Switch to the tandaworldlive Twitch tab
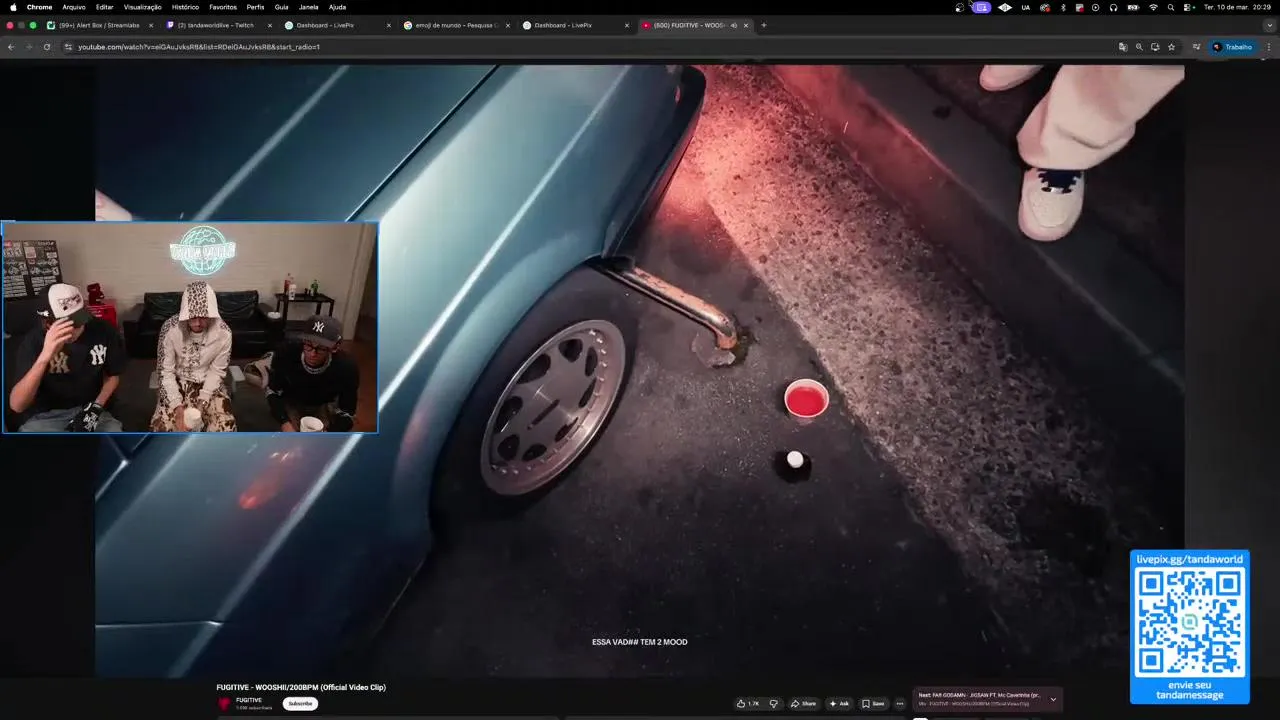 pos(219,25)
